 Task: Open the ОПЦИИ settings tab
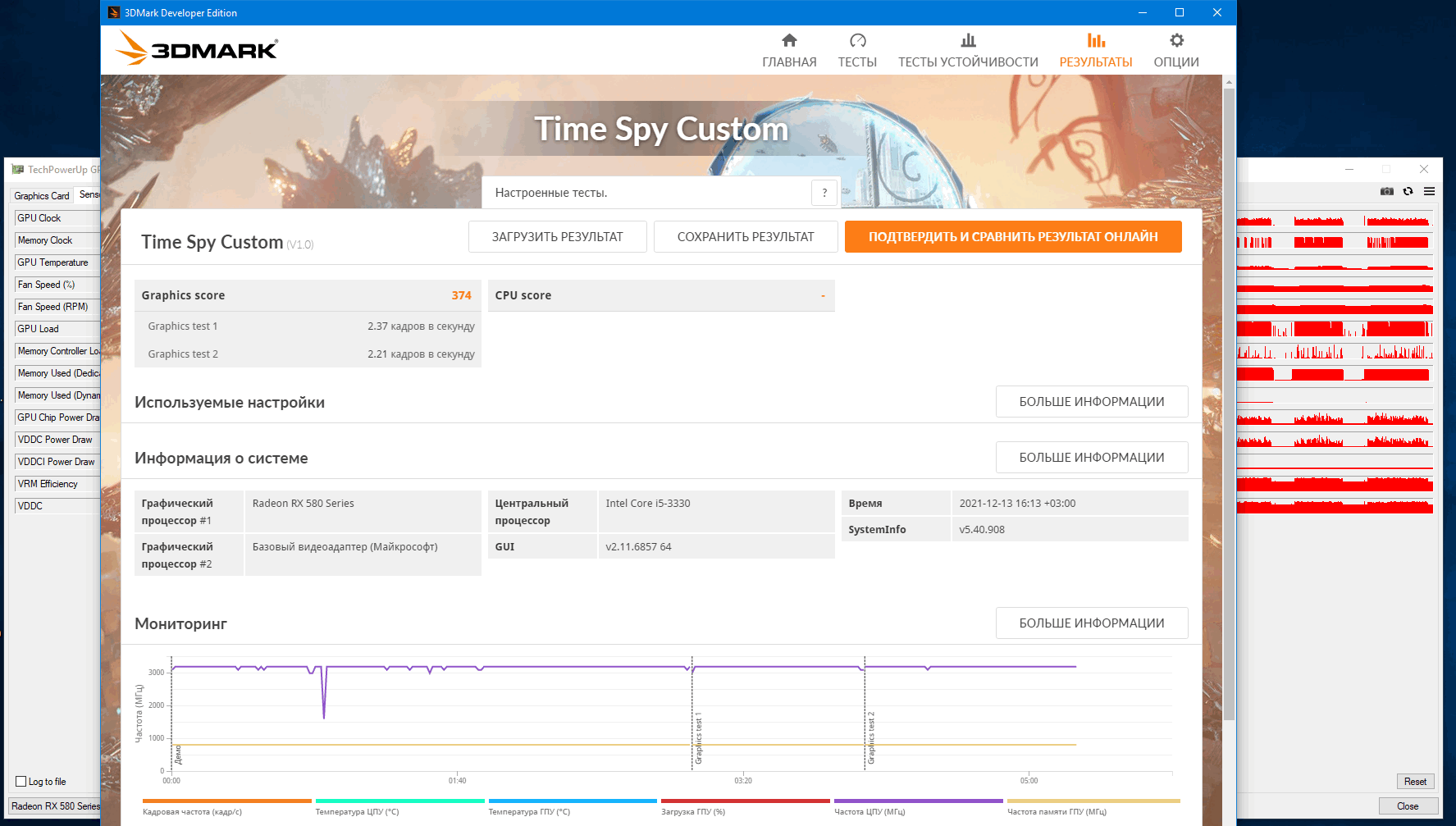tap(1176, 51)
